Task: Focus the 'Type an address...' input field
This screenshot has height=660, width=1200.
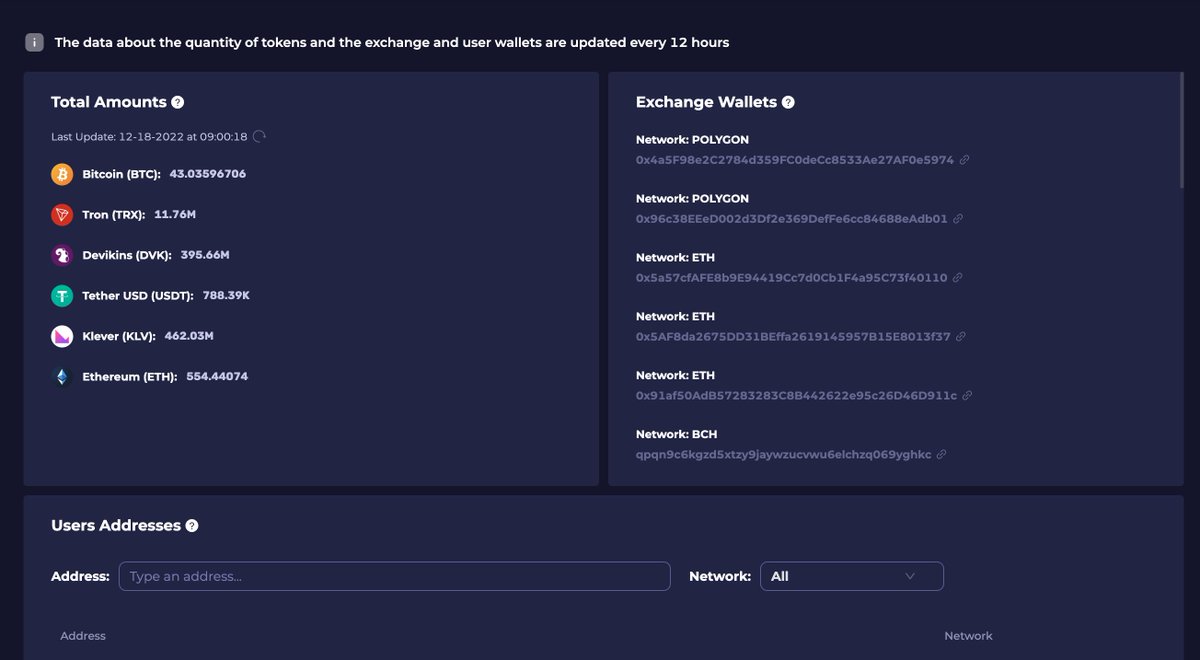Action: [394, 576]
